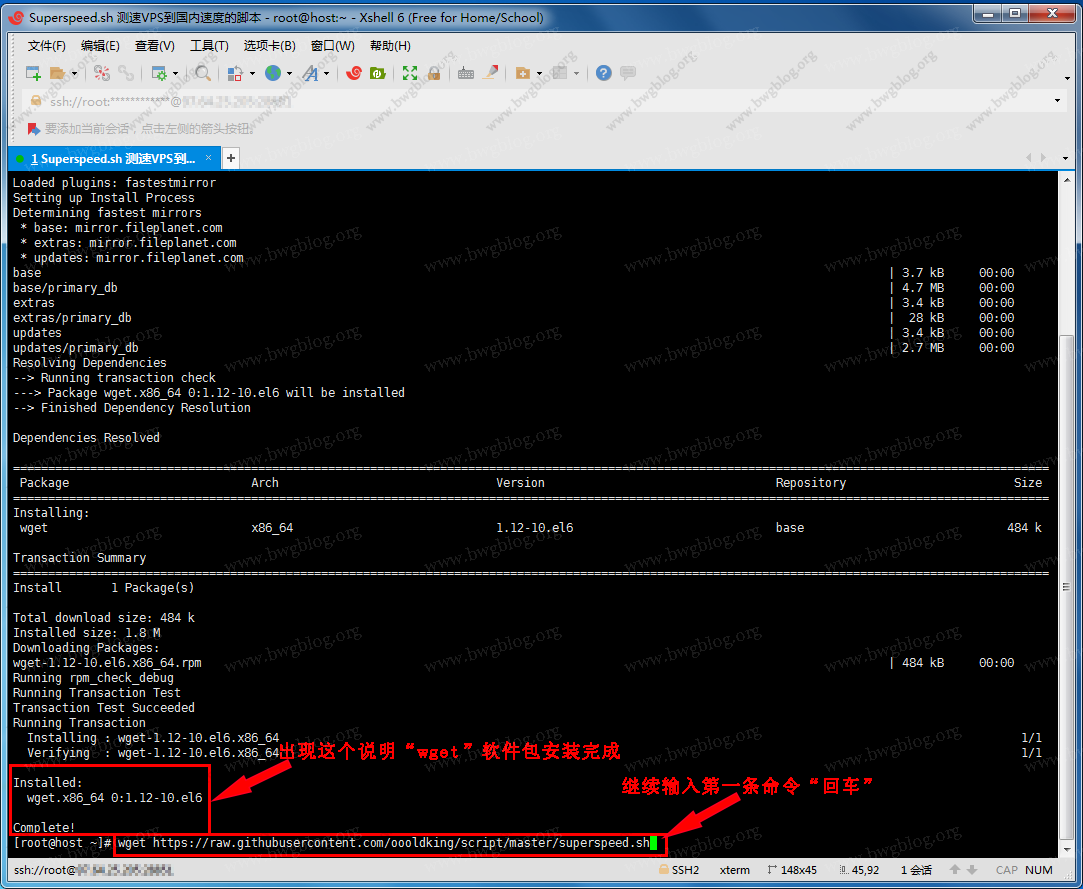Click the Find magnifier icon
Image resolution: width=1083 pixels, height=889 pixels.
pyautogui.click(x=202, y=73)
